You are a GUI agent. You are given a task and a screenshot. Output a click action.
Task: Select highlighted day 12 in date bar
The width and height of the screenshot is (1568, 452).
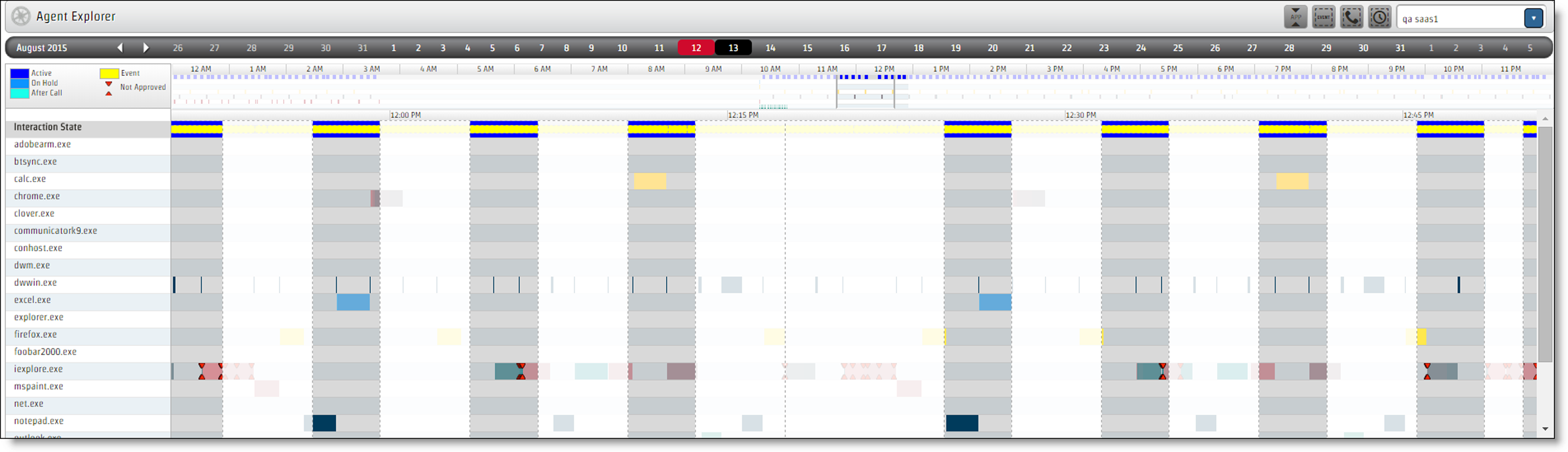[x=696, y=47]
